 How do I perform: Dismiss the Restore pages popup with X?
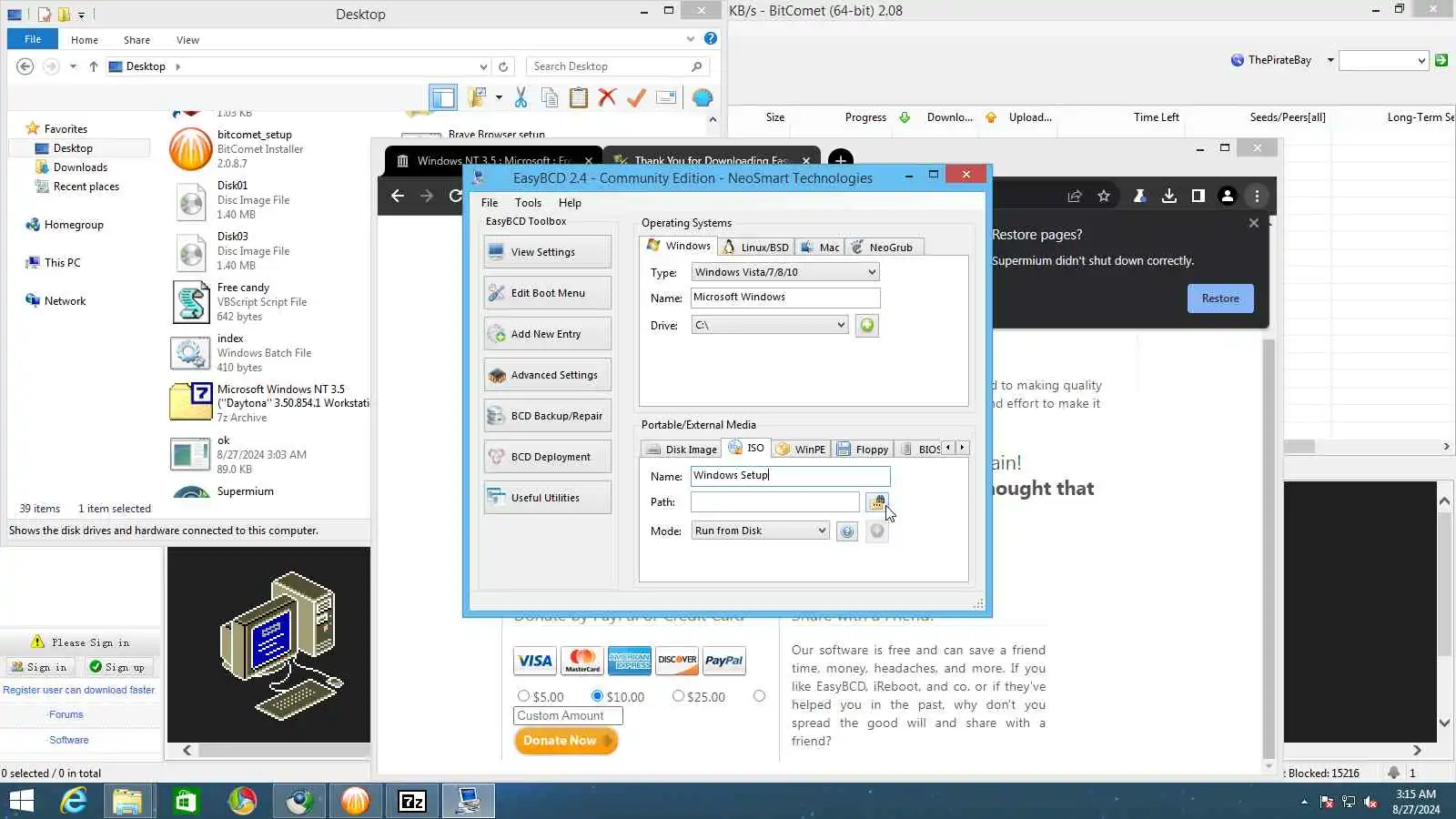tap(1254, 223)
